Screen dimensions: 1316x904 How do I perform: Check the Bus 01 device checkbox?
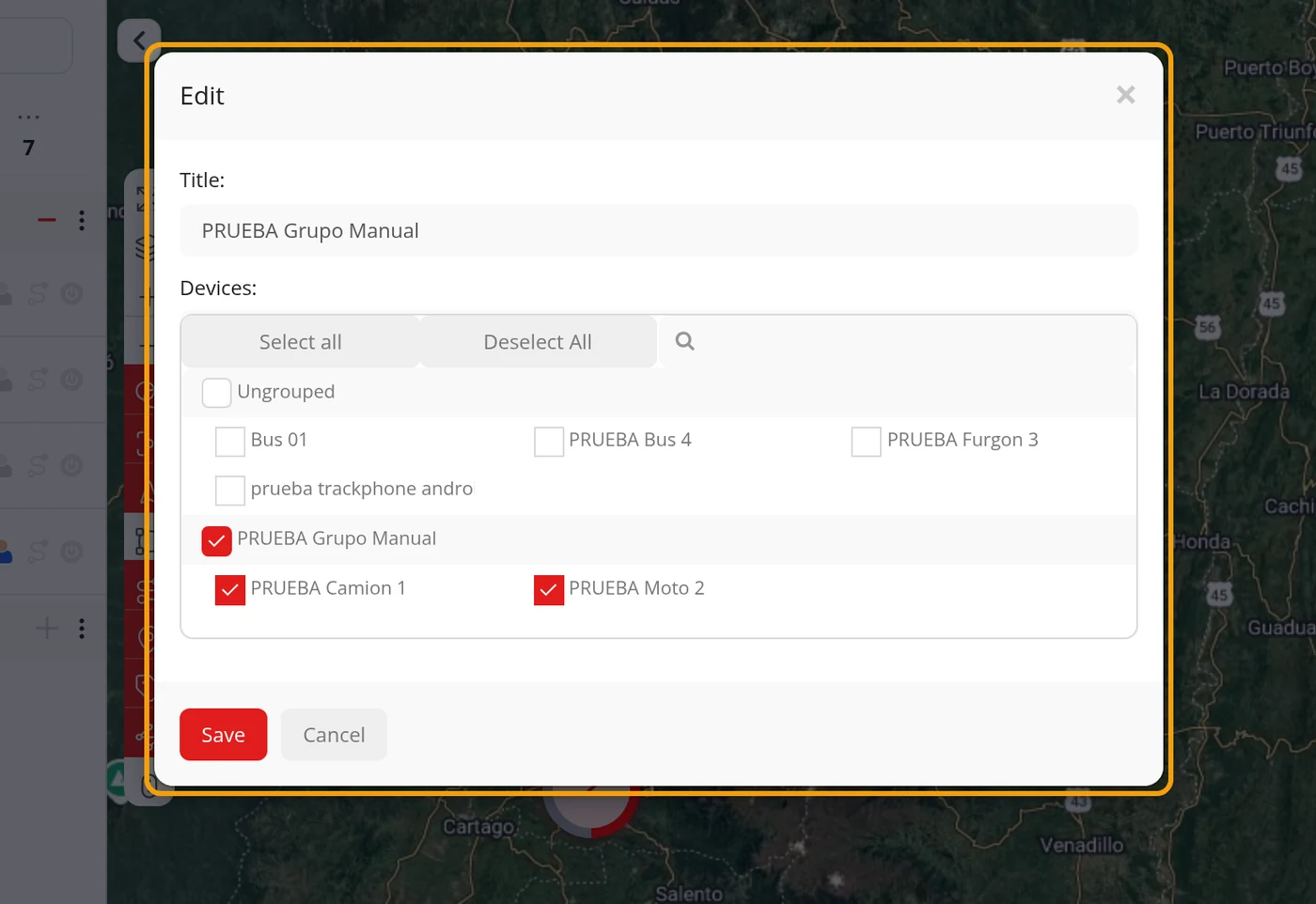click(230, 441)
